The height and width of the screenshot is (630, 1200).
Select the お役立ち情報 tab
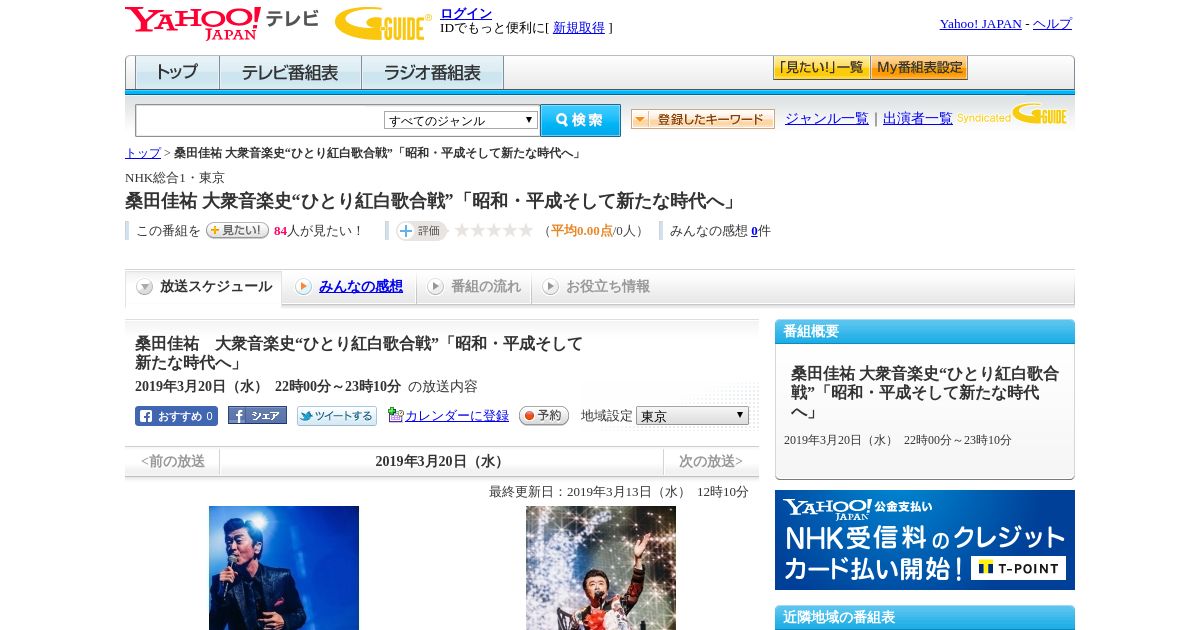(x=608, y=286)
